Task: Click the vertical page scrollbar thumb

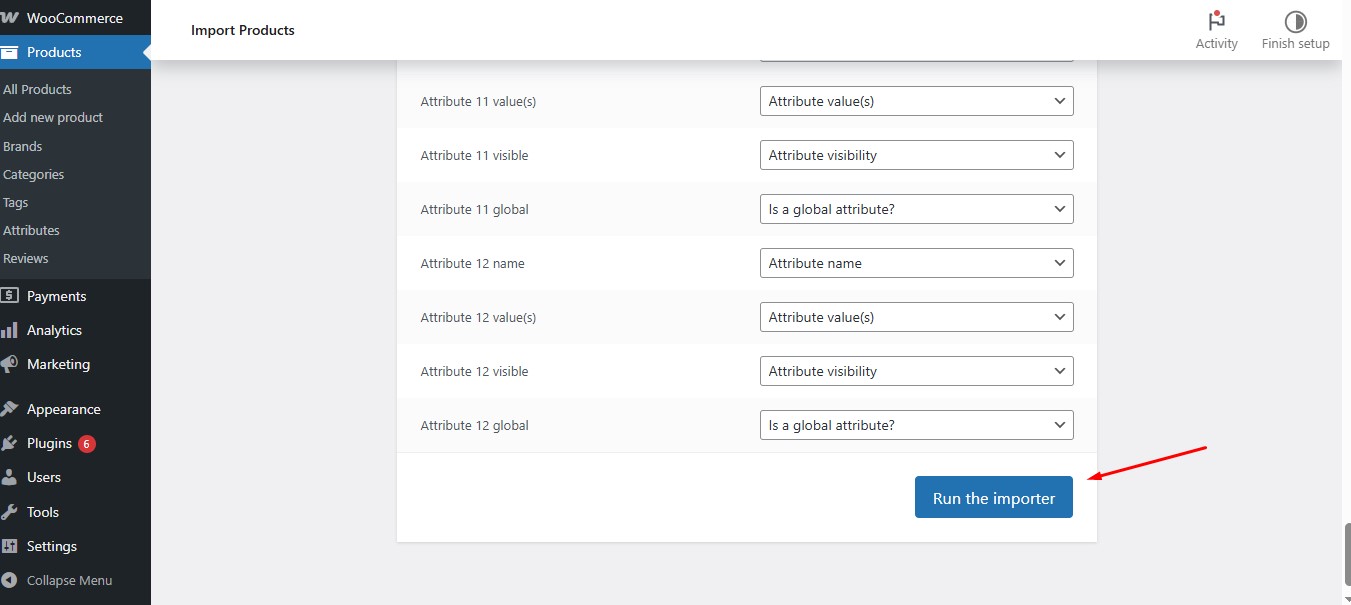Action: coord(1346,555)
